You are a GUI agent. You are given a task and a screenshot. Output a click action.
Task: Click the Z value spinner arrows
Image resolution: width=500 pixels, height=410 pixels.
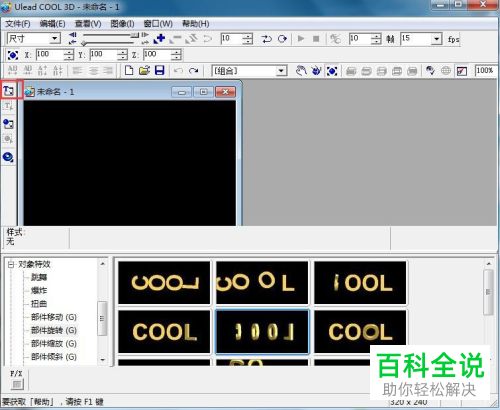click(176, 55)
